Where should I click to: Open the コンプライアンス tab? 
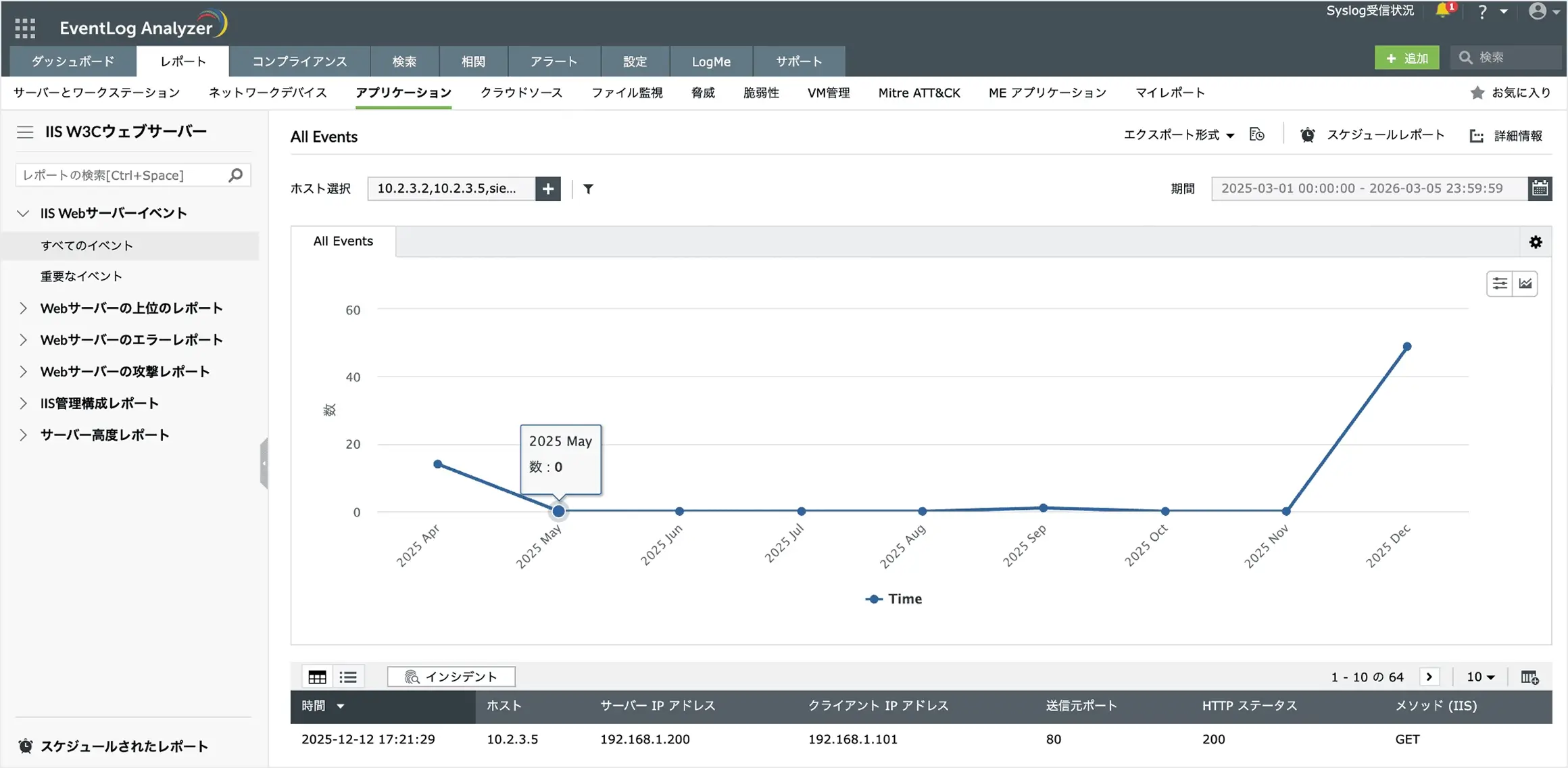(x=299, y=62)
